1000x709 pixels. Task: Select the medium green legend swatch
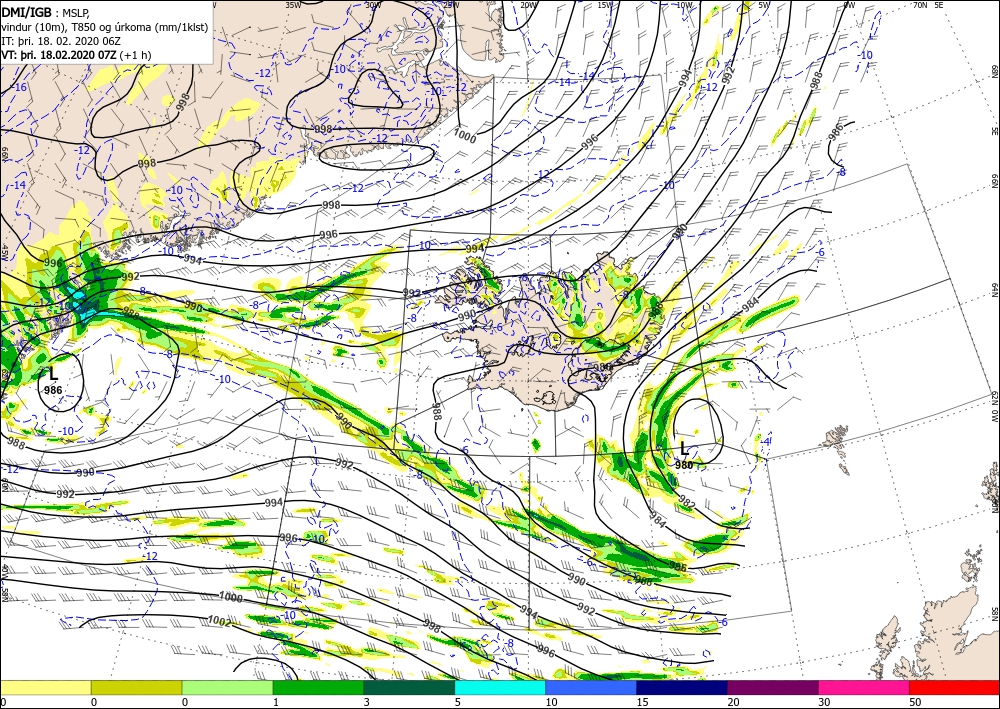(318, 687)
